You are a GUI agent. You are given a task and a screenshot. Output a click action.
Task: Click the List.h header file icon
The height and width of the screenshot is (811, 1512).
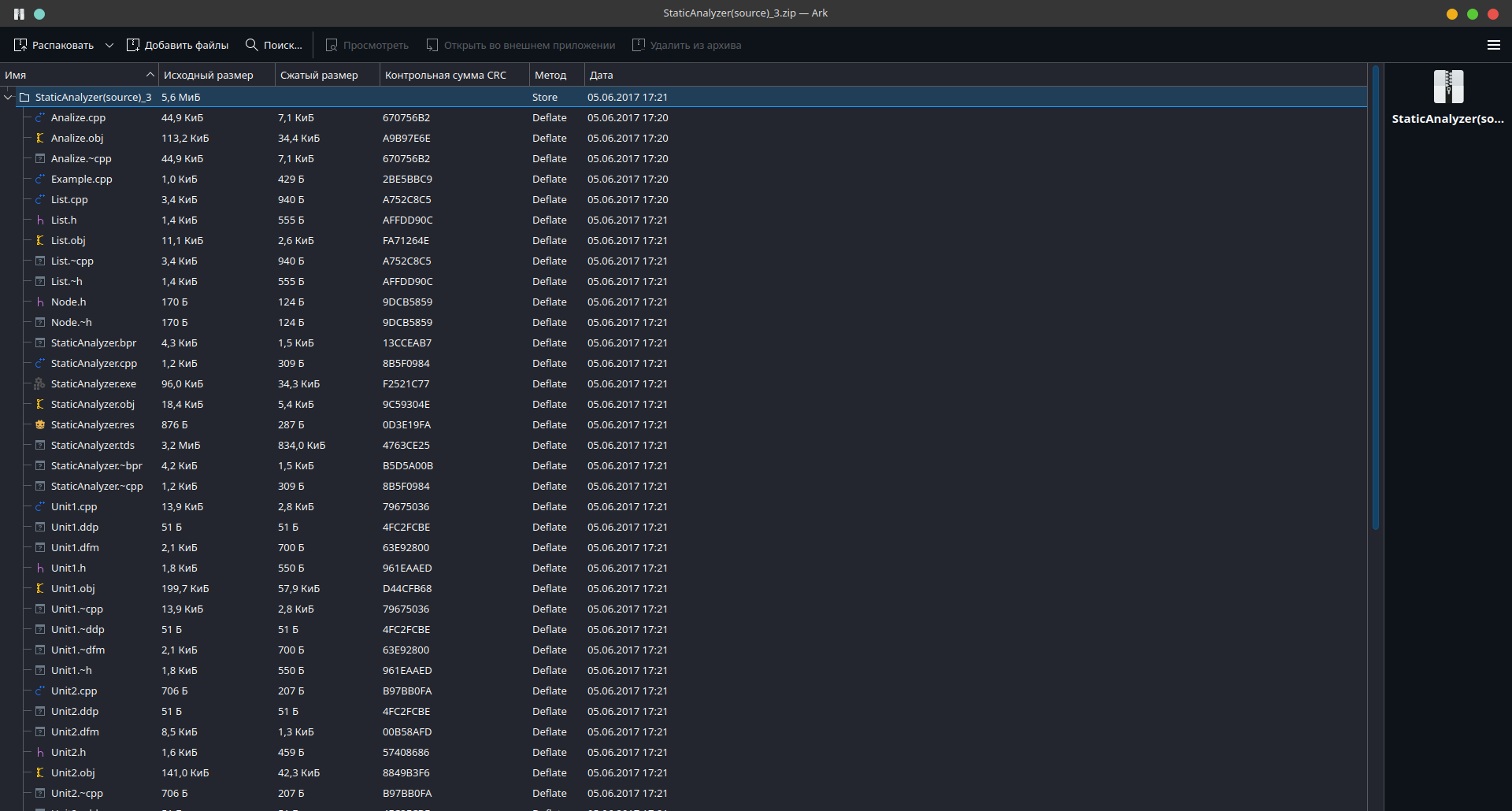tap(39, 220)
